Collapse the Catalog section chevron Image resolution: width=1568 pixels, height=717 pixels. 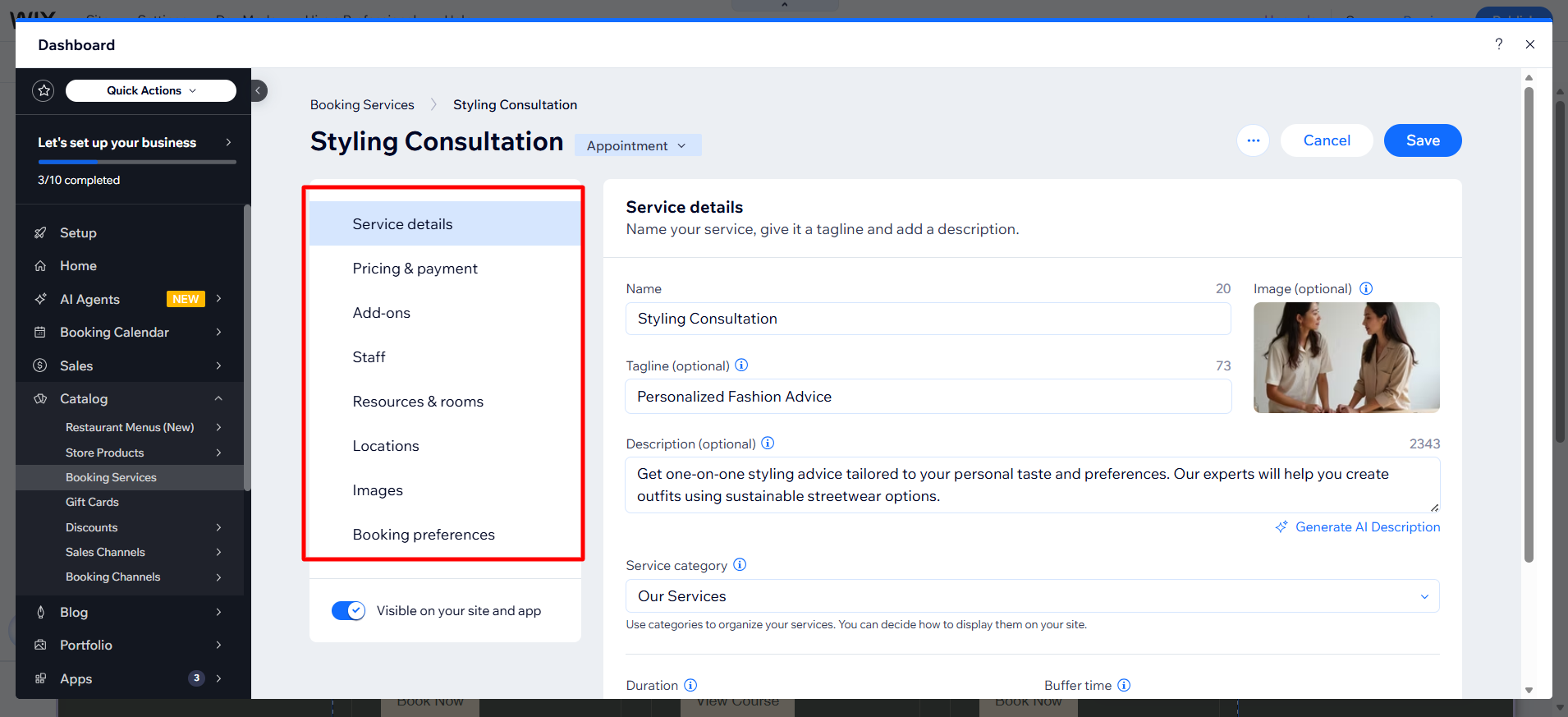[219, 398]
